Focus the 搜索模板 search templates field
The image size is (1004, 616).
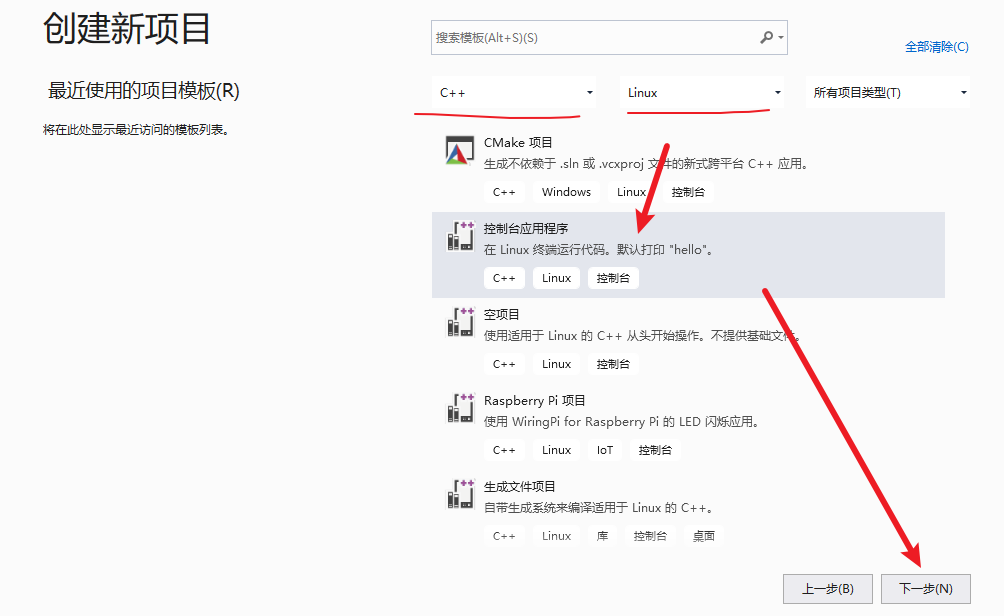pyautogui.click(x=595, y=38)
